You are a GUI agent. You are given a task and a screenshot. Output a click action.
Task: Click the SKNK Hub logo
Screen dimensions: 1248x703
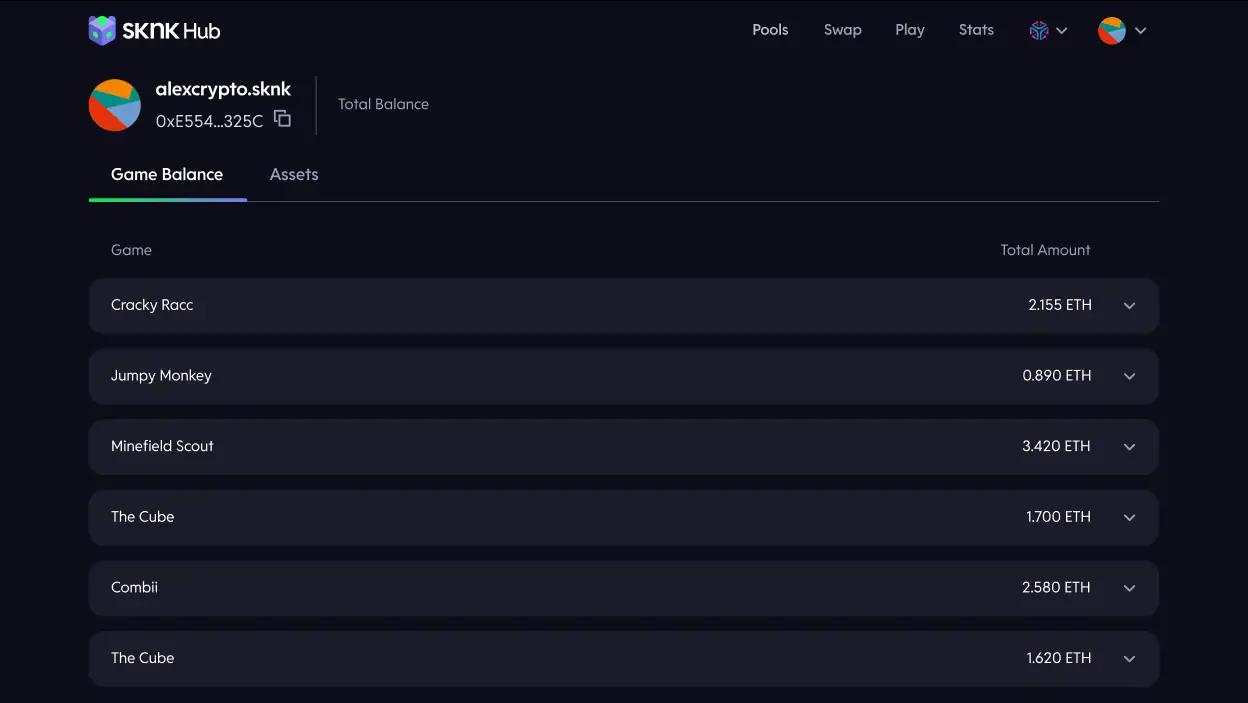pos(154,30)
